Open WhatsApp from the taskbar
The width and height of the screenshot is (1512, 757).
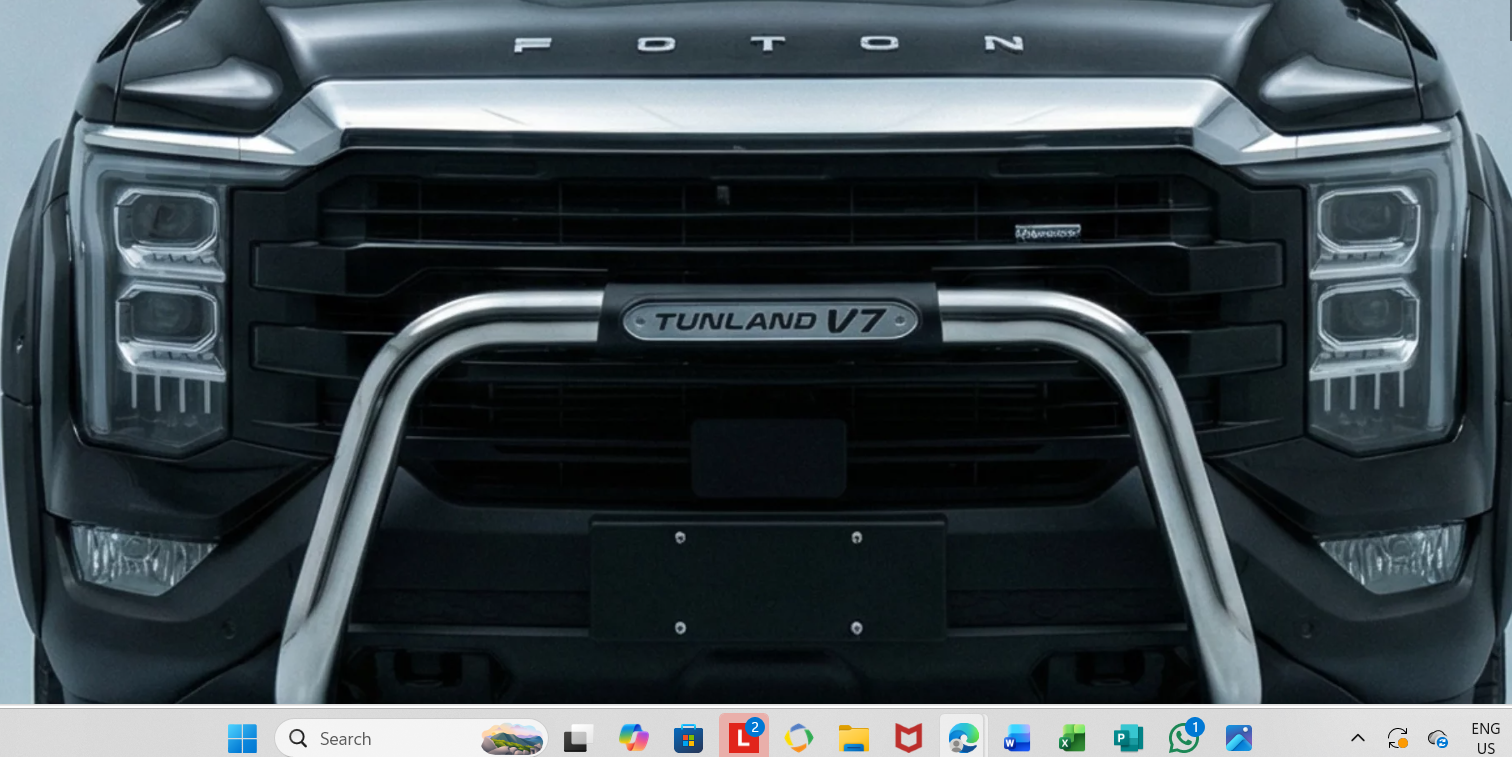1184,737
